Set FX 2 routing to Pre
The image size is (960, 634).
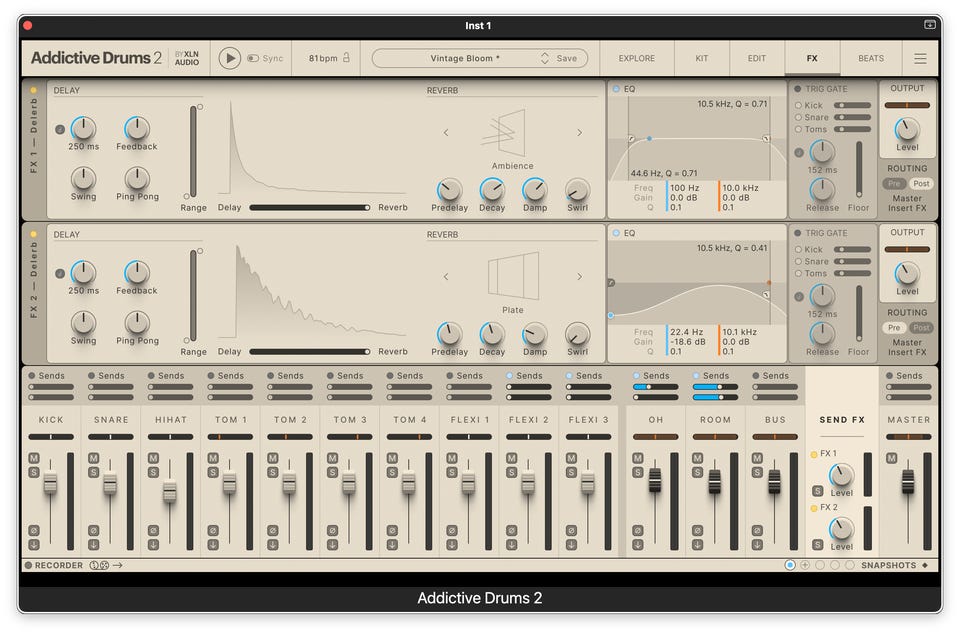pos(894,328)
